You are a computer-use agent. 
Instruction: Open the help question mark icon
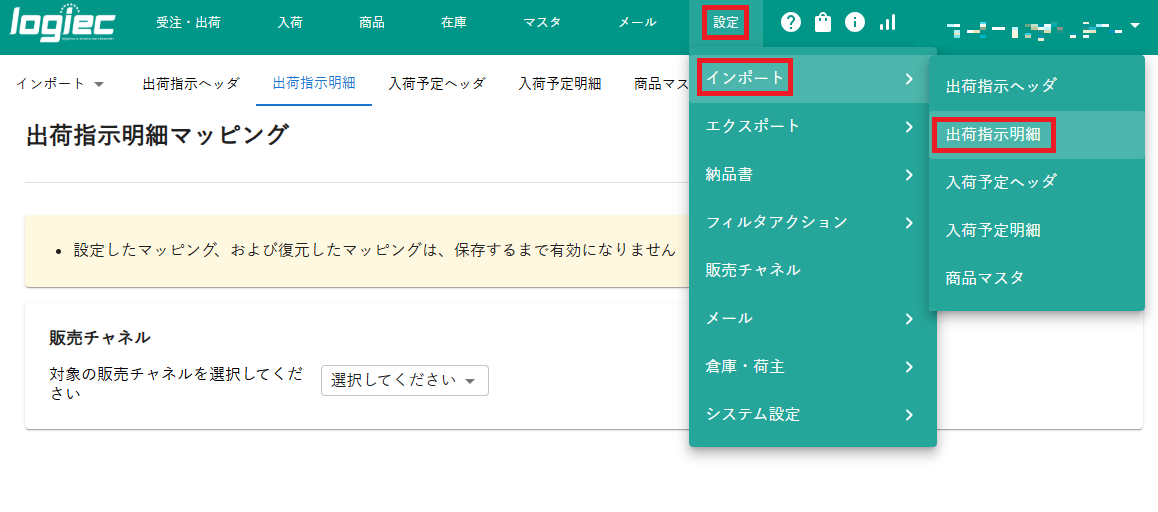point(790,23)
